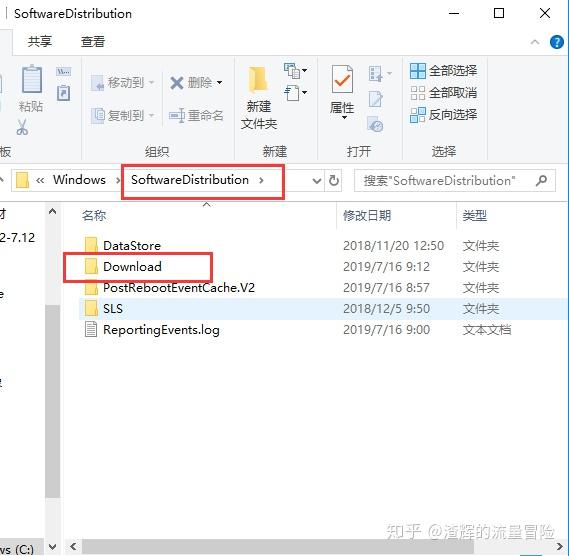Click the Cut scissors icon
Screen dimensions: 569x556
pyautogui.click(x=22, y=127)
